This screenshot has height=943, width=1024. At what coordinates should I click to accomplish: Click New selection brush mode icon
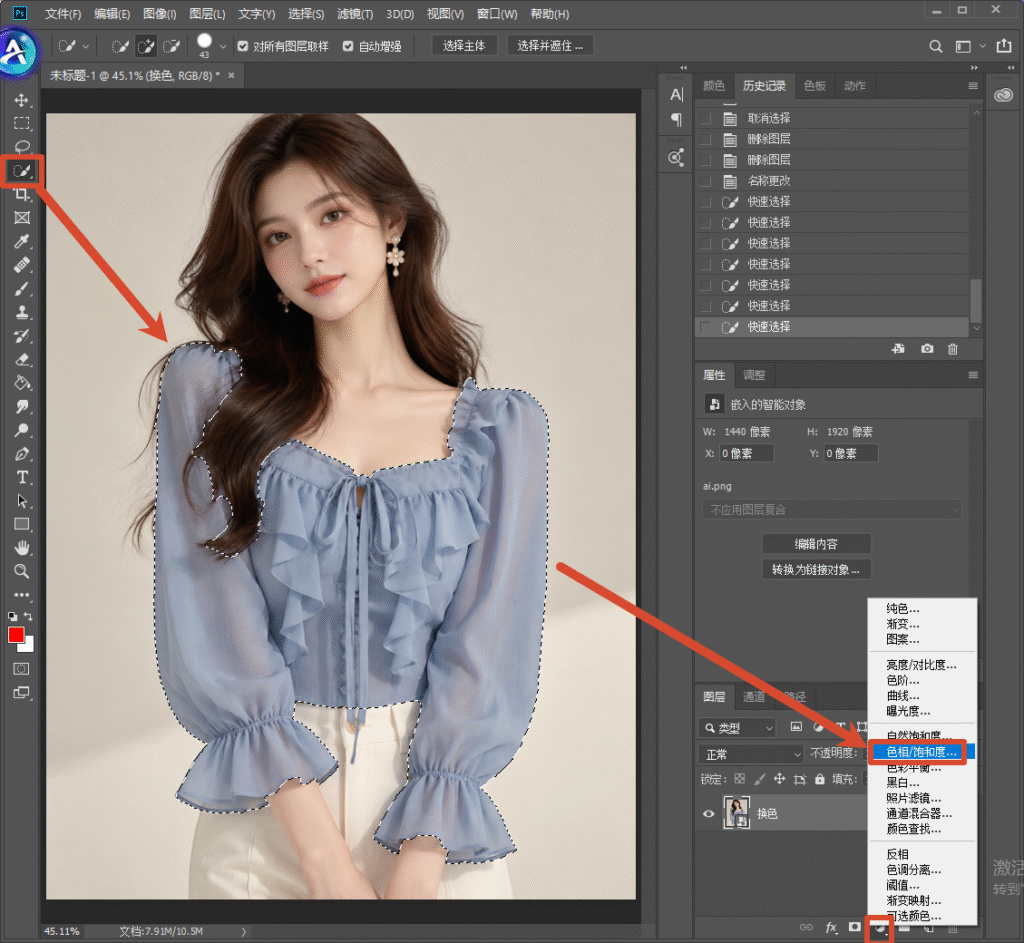[120, 46]
